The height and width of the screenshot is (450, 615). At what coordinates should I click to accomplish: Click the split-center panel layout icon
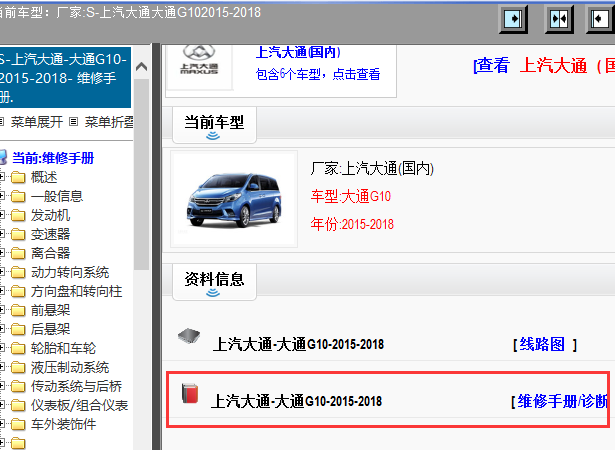(559, 18)
